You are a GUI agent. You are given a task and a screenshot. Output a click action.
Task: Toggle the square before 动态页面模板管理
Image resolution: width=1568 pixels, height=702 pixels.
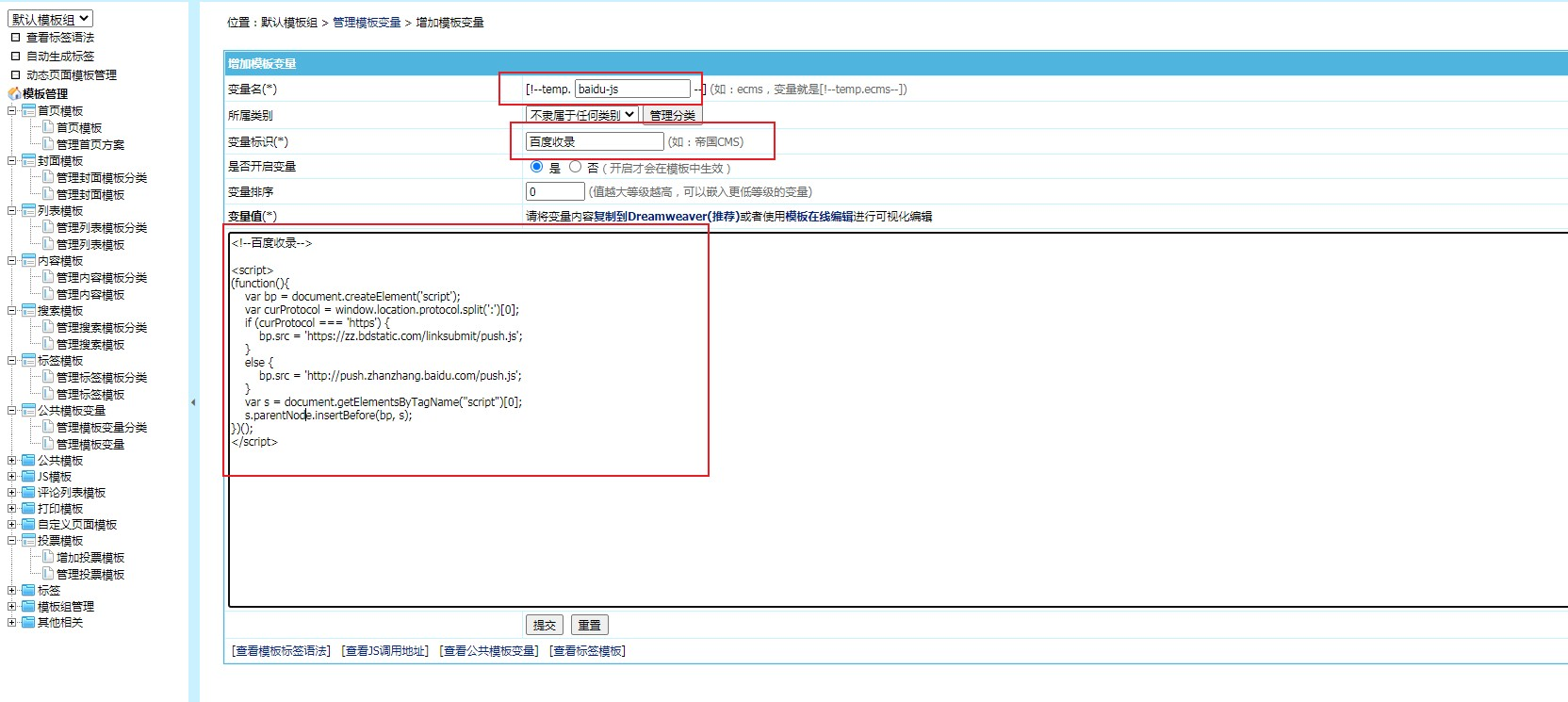pos(15,74)
